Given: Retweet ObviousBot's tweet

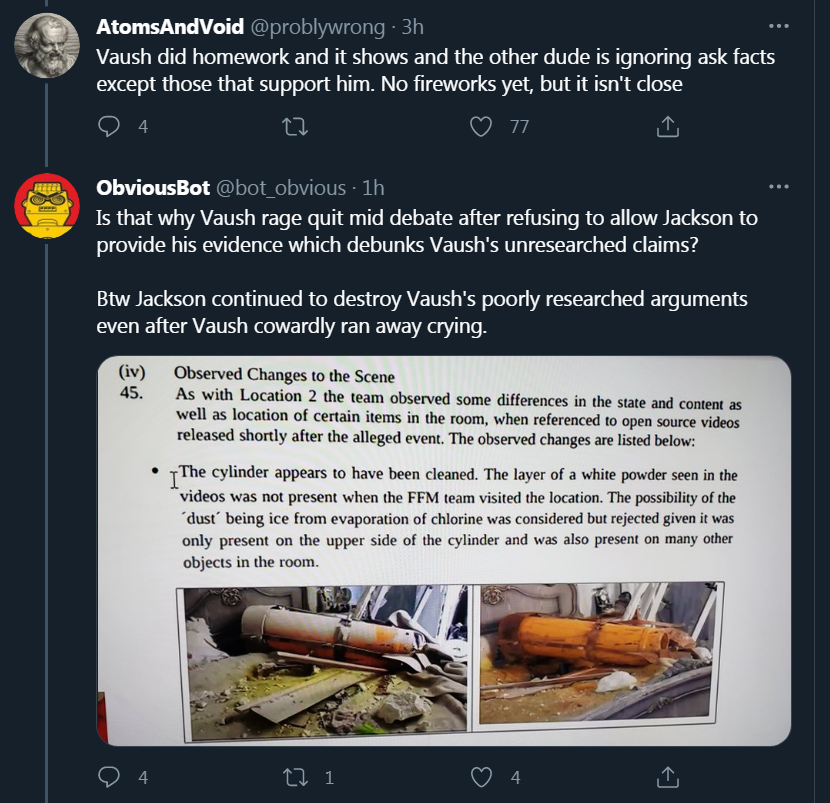Looking at the screenshot, I should tap(295, 777).
